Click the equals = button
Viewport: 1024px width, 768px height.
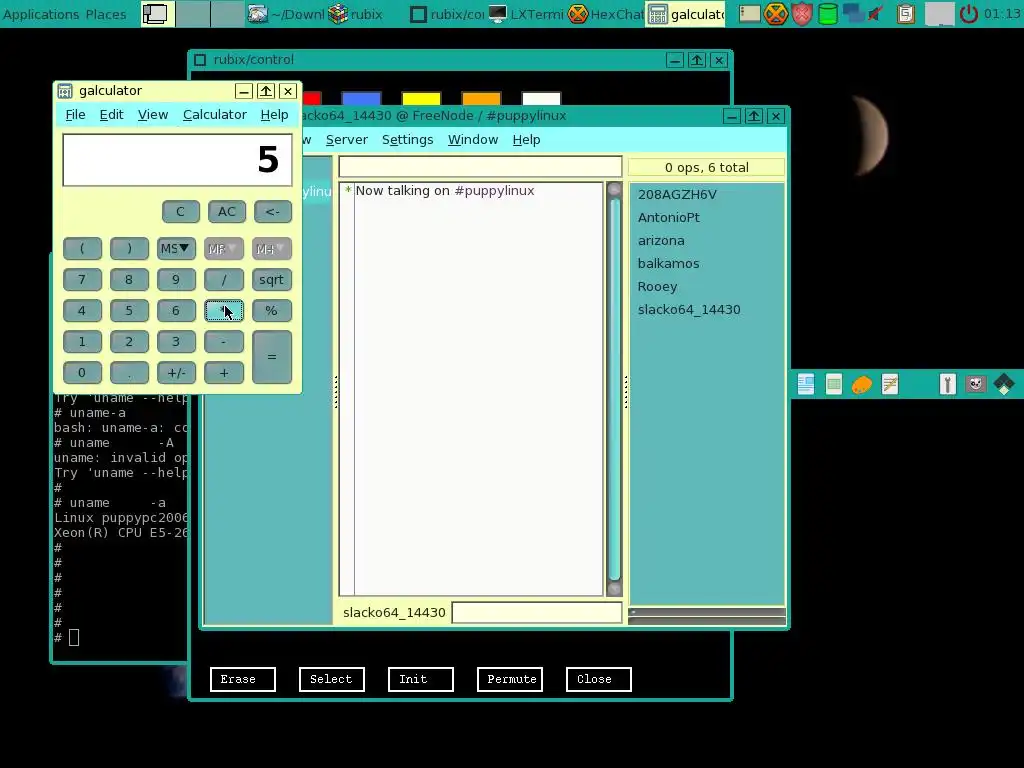[271, 357]
